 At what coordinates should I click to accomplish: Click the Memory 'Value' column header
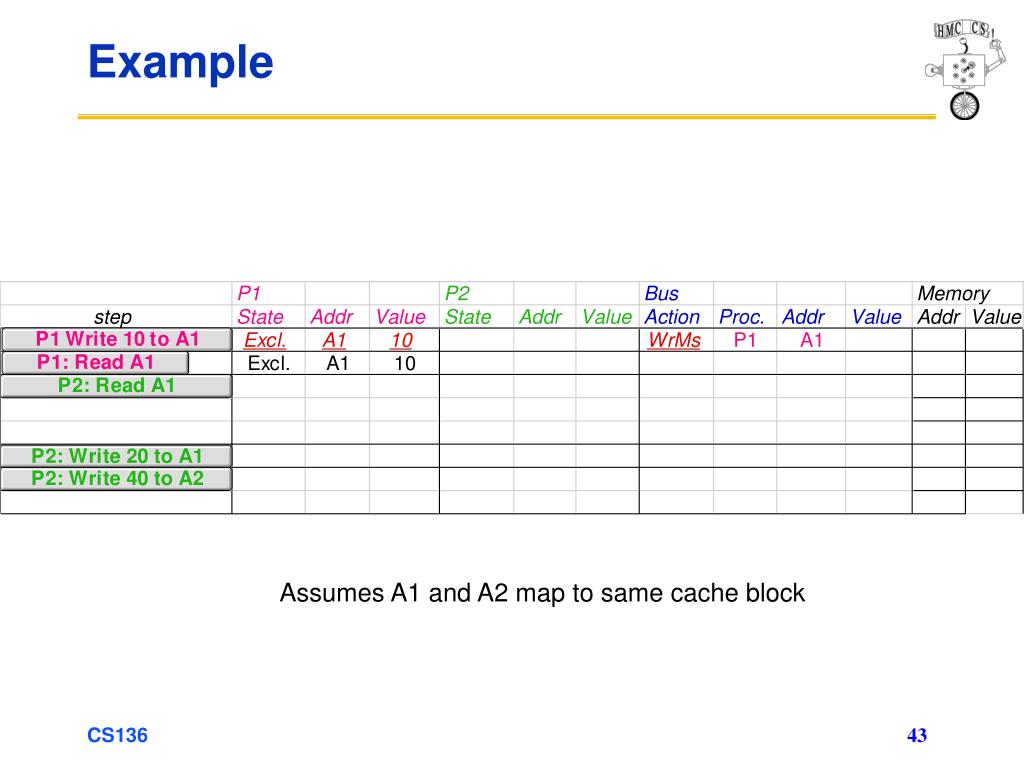point(996,317)
